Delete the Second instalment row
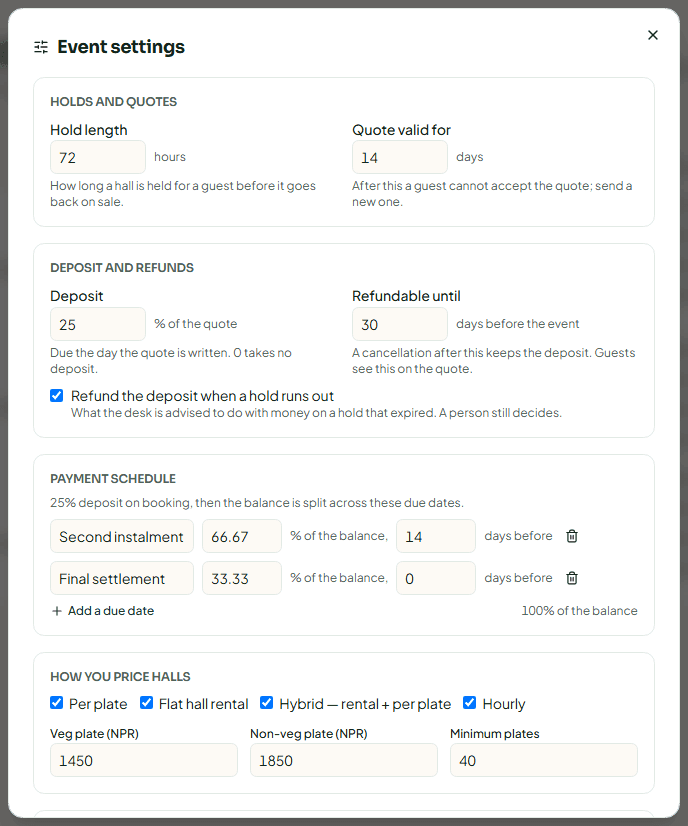This screenshot has width=688, height=826. click(x=572, y=536)
